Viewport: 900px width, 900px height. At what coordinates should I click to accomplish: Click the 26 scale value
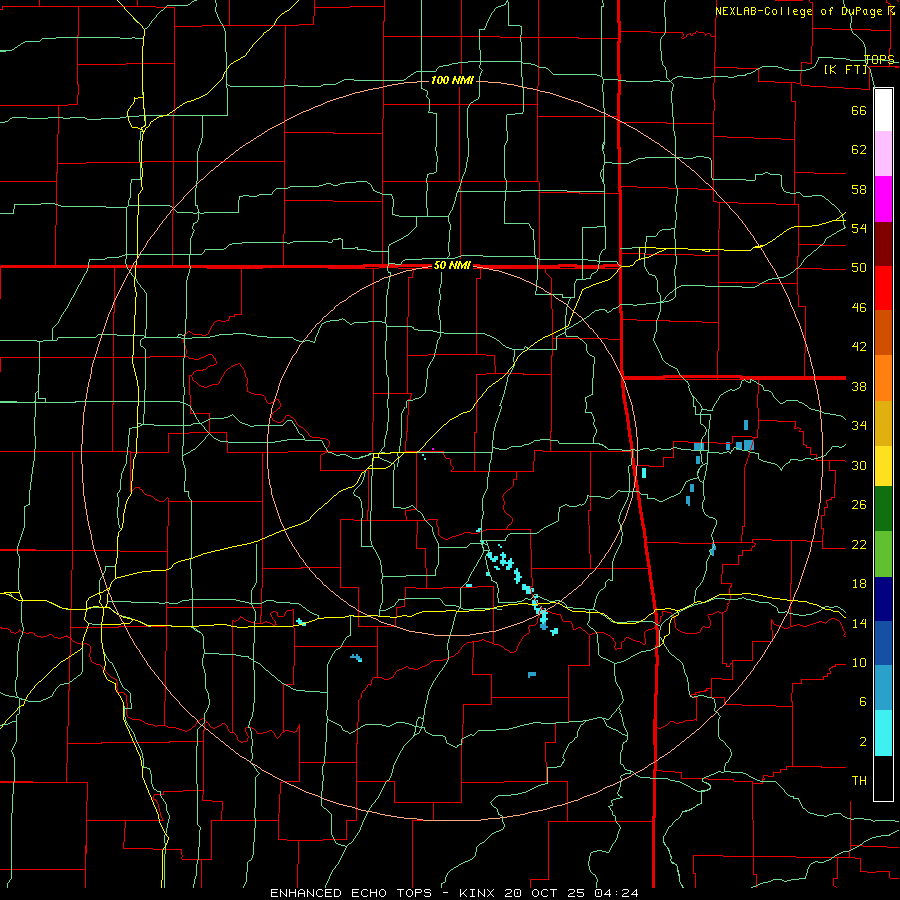click(x=859, y=505)
